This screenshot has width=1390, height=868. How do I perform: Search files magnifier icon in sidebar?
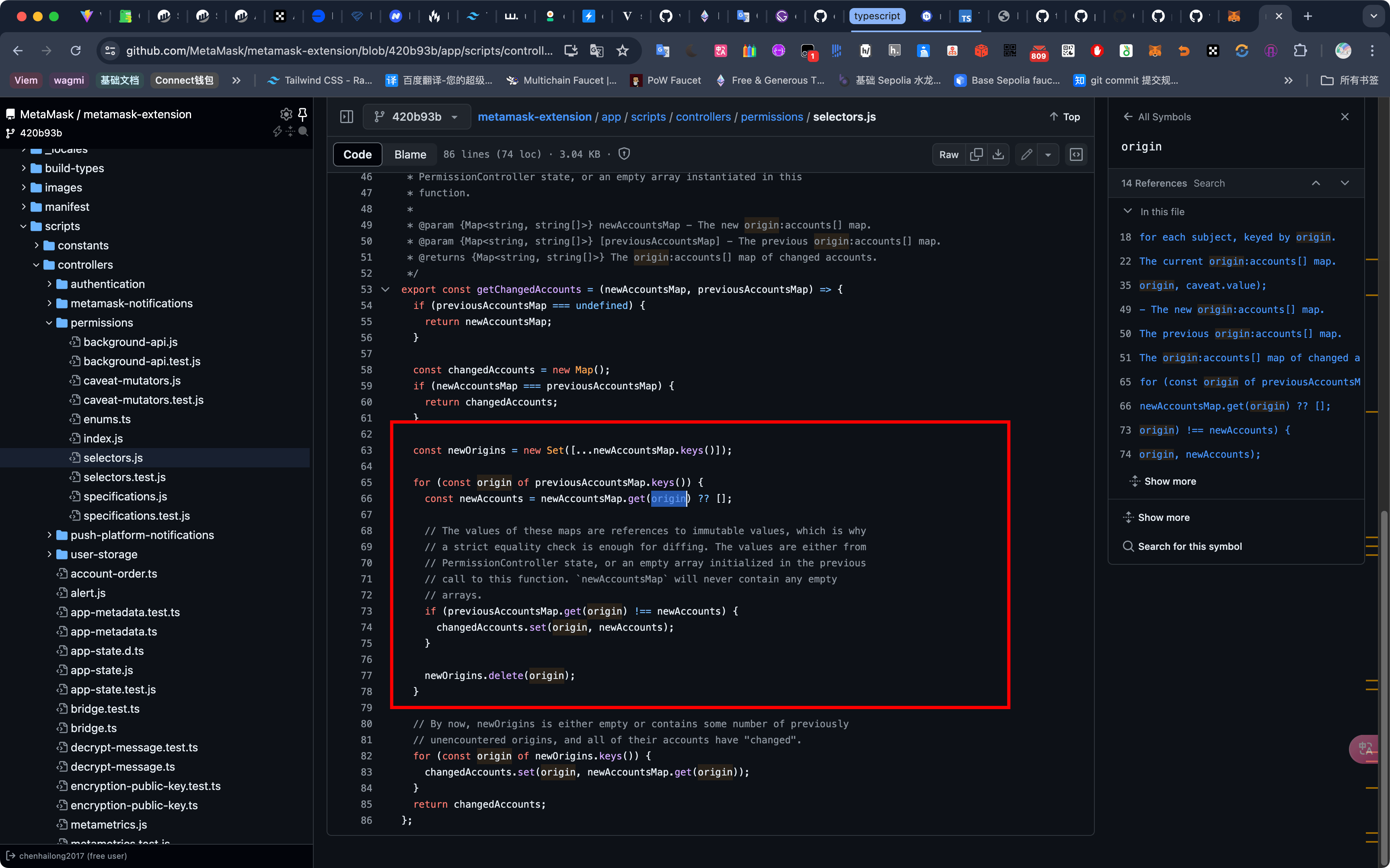click(304, 131)
